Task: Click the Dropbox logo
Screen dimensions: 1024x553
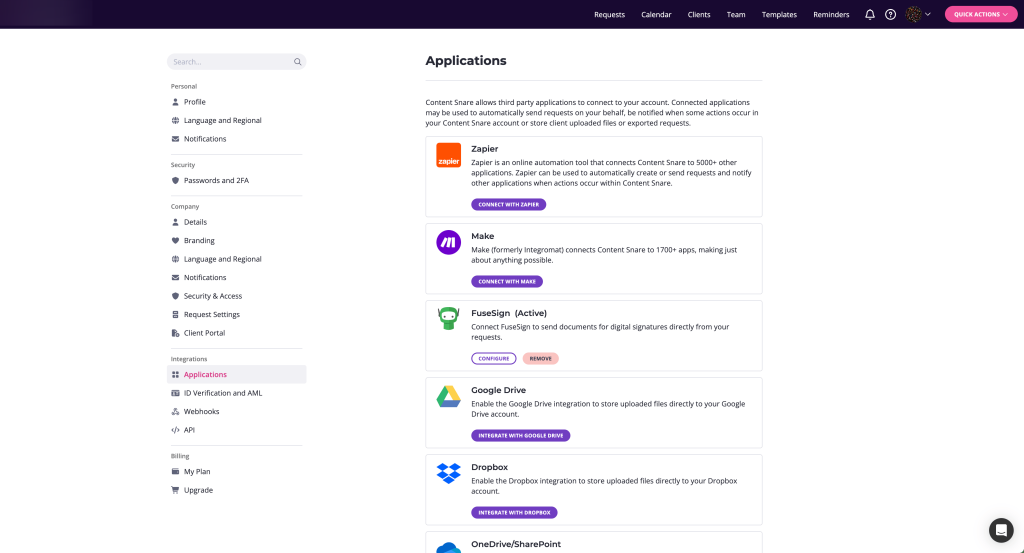Action: click(x=449, y=473)
